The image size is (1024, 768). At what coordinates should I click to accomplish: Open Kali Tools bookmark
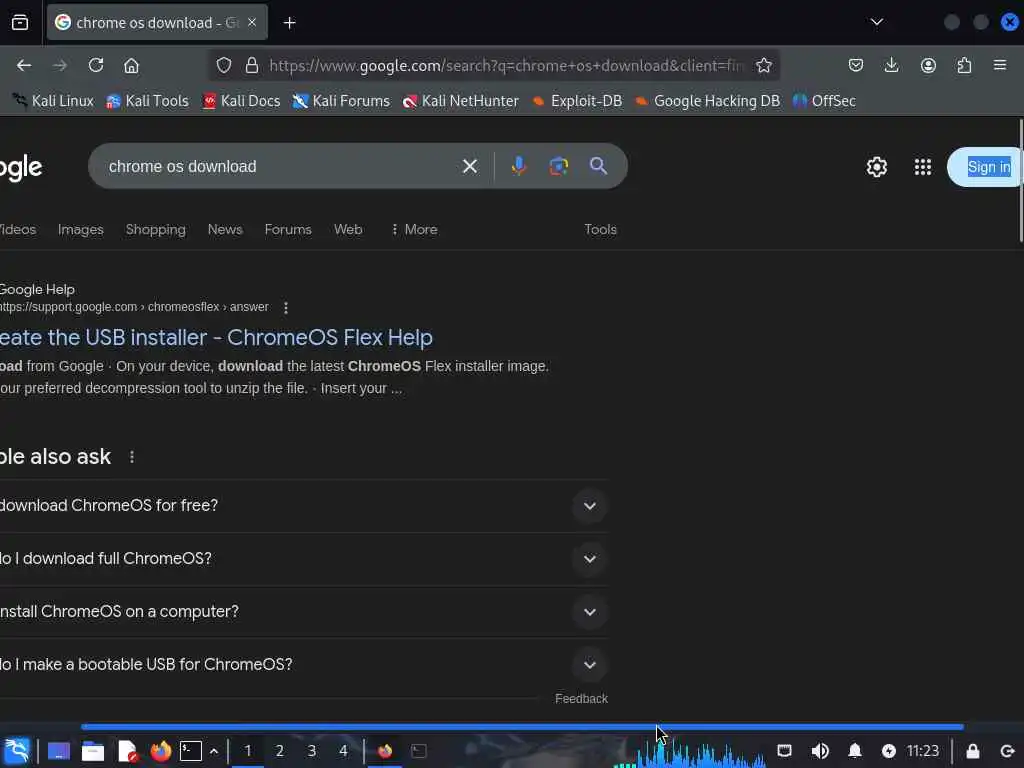(148, 101)
